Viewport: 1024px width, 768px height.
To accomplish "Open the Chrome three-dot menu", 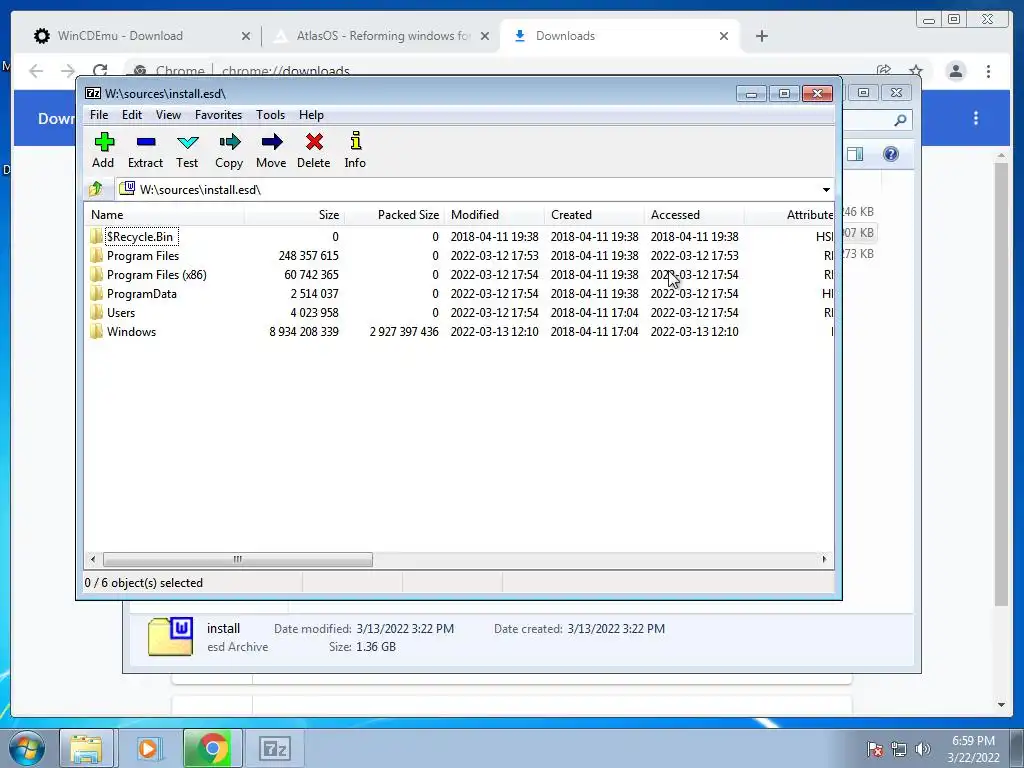I will pyautogui.click(x=988, y=71).
